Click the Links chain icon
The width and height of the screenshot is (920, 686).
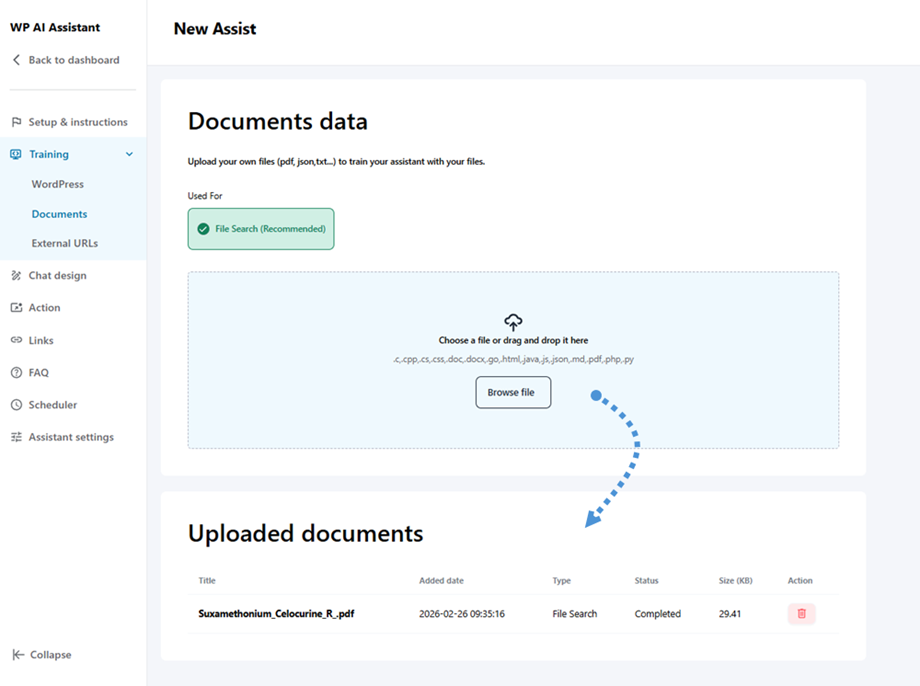pos(16,340)
